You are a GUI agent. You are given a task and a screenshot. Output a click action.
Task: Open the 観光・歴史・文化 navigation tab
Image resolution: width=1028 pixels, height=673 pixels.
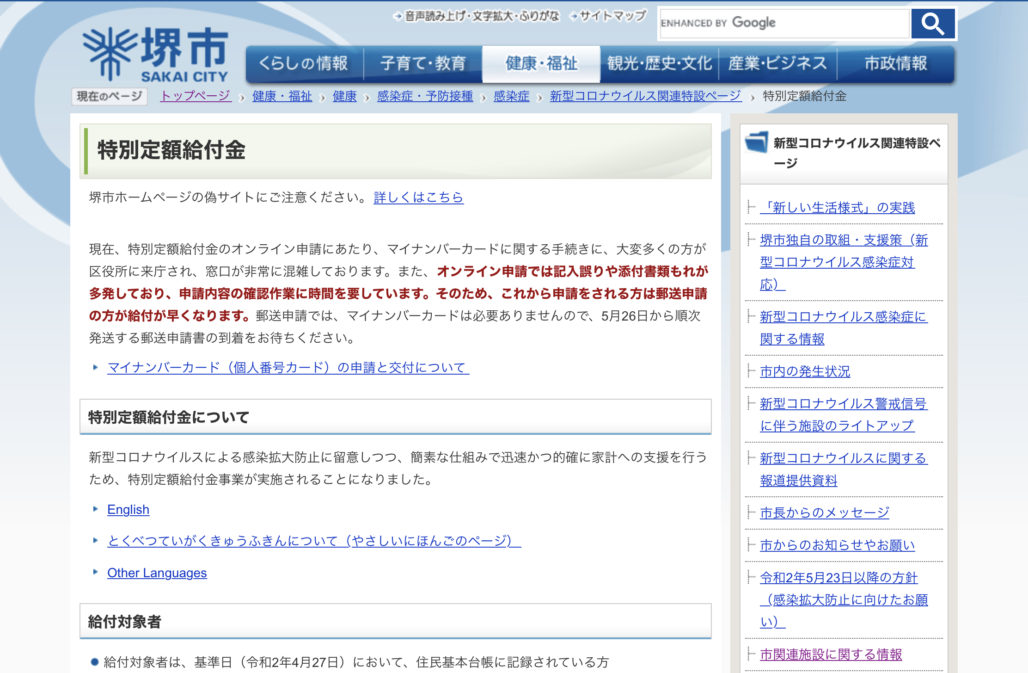point(659,64)
